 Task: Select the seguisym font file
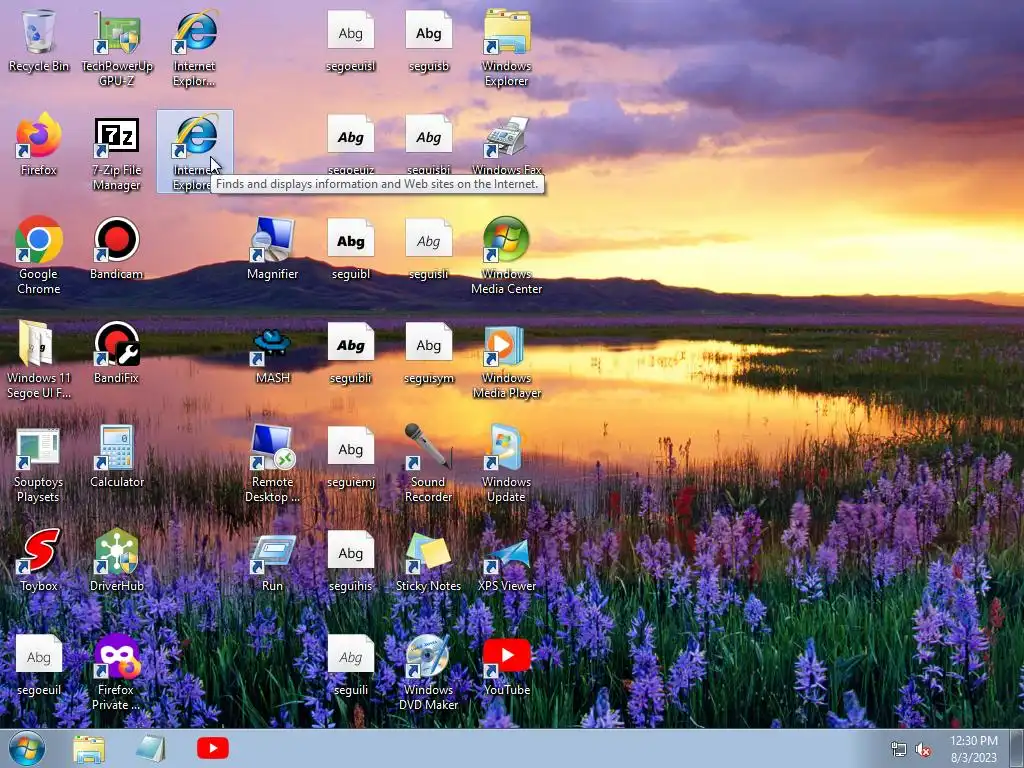click(428, 352)
